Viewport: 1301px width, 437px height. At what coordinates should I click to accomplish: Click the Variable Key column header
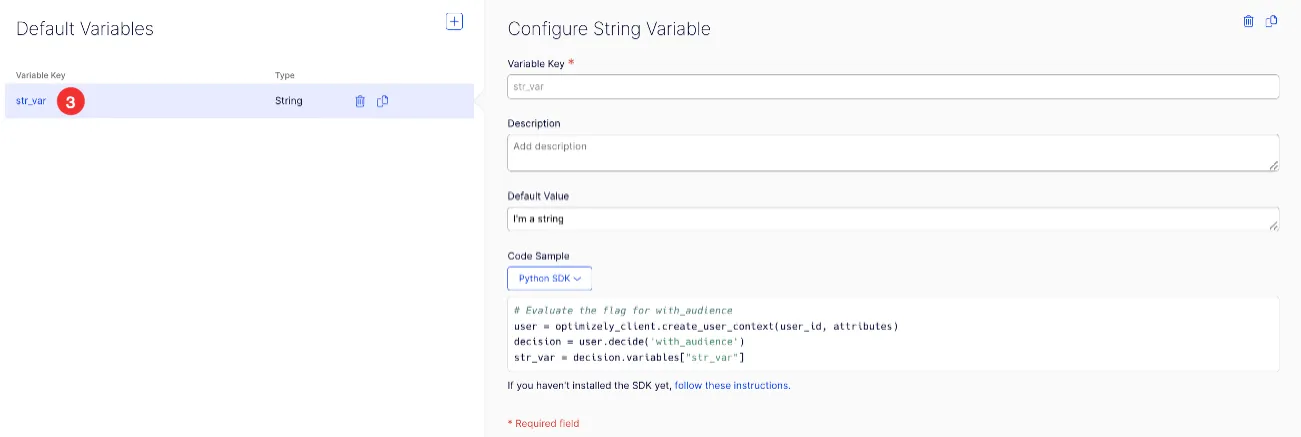(x=40, y=75)
